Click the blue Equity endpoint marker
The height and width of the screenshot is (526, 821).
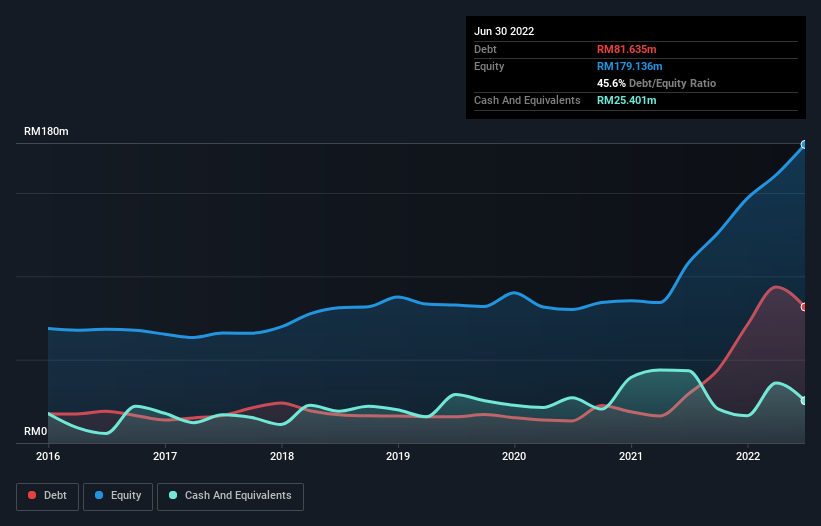pyautogui.click(x=804, y=144)
